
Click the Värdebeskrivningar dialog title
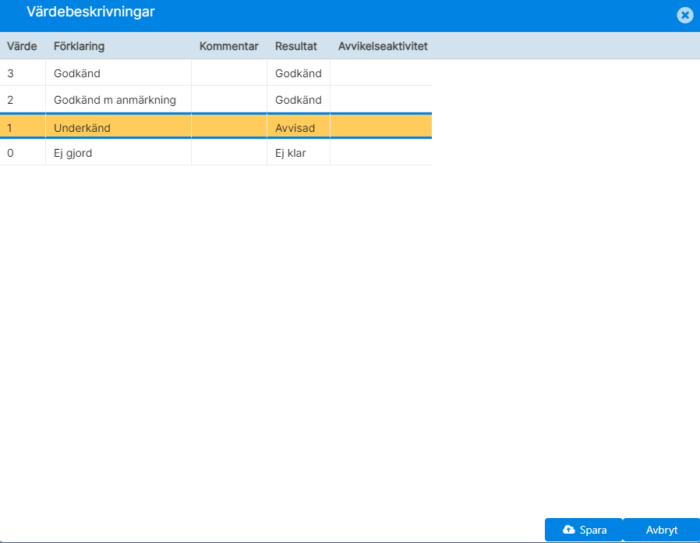click(91, 12)
